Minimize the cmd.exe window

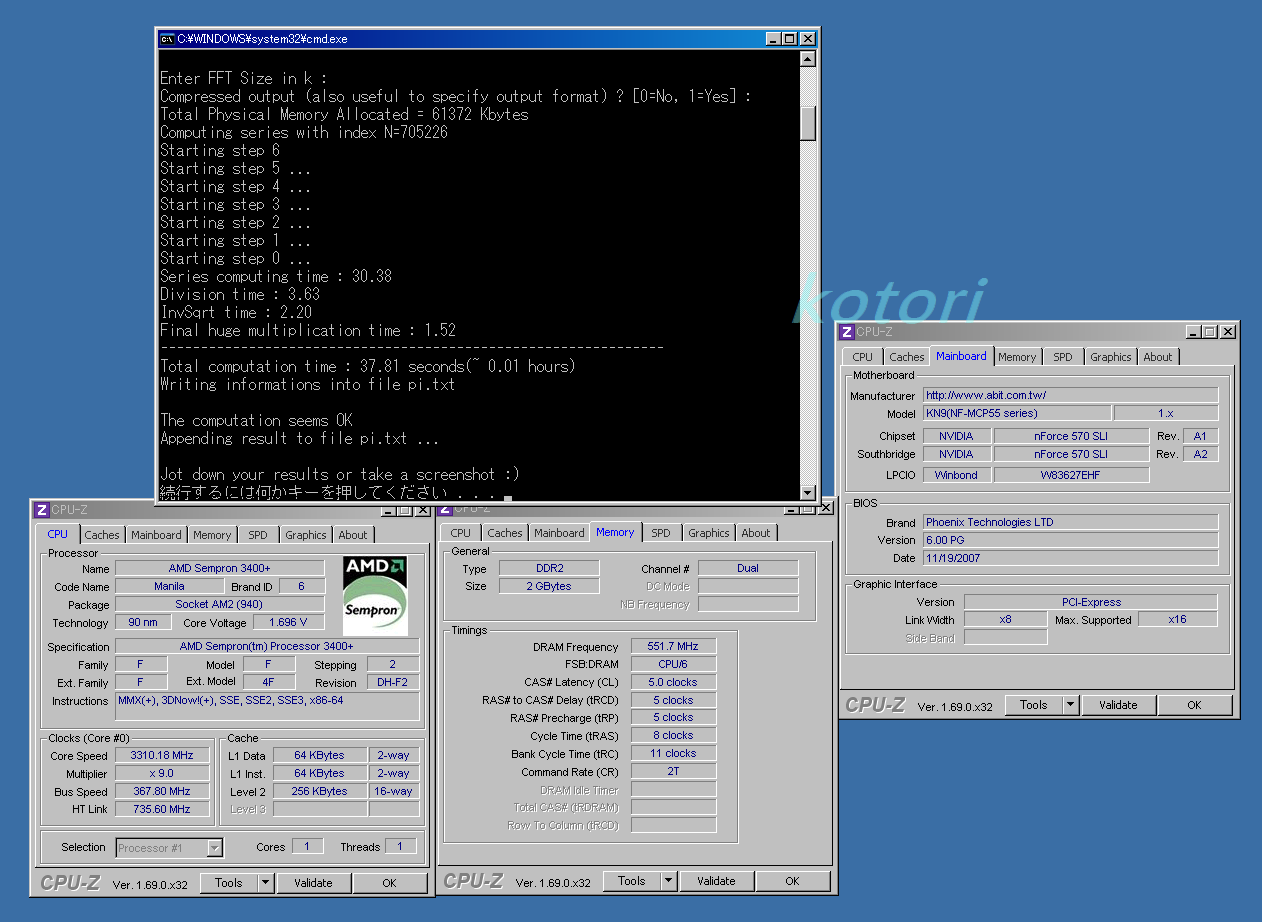coord(774,39)
